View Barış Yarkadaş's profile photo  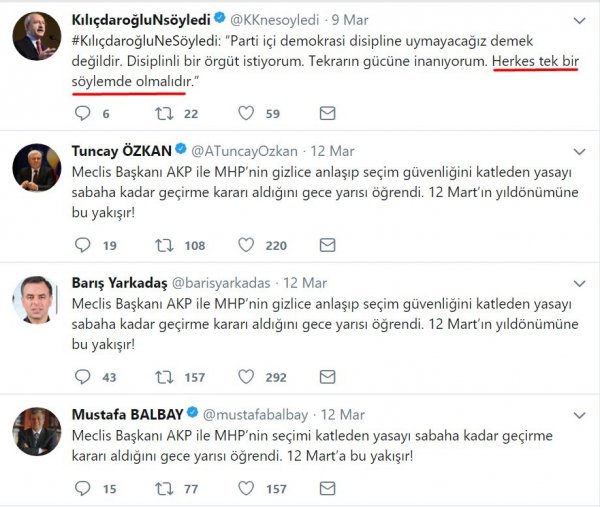(36, 299)
